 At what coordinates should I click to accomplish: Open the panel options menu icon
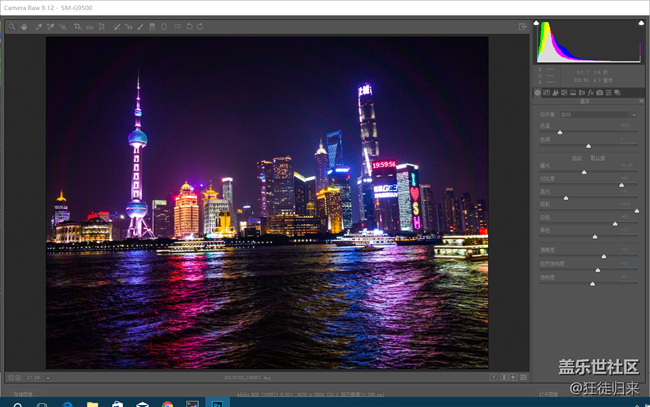(x=640, y=101)
